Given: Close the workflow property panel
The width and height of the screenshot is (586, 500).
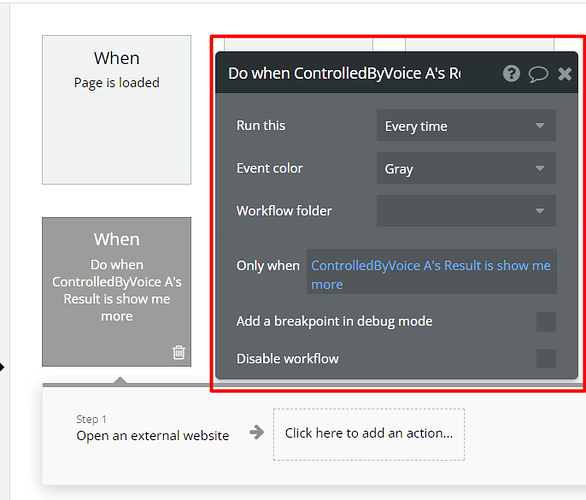Looking at the screenshot, I should [564, 74].
